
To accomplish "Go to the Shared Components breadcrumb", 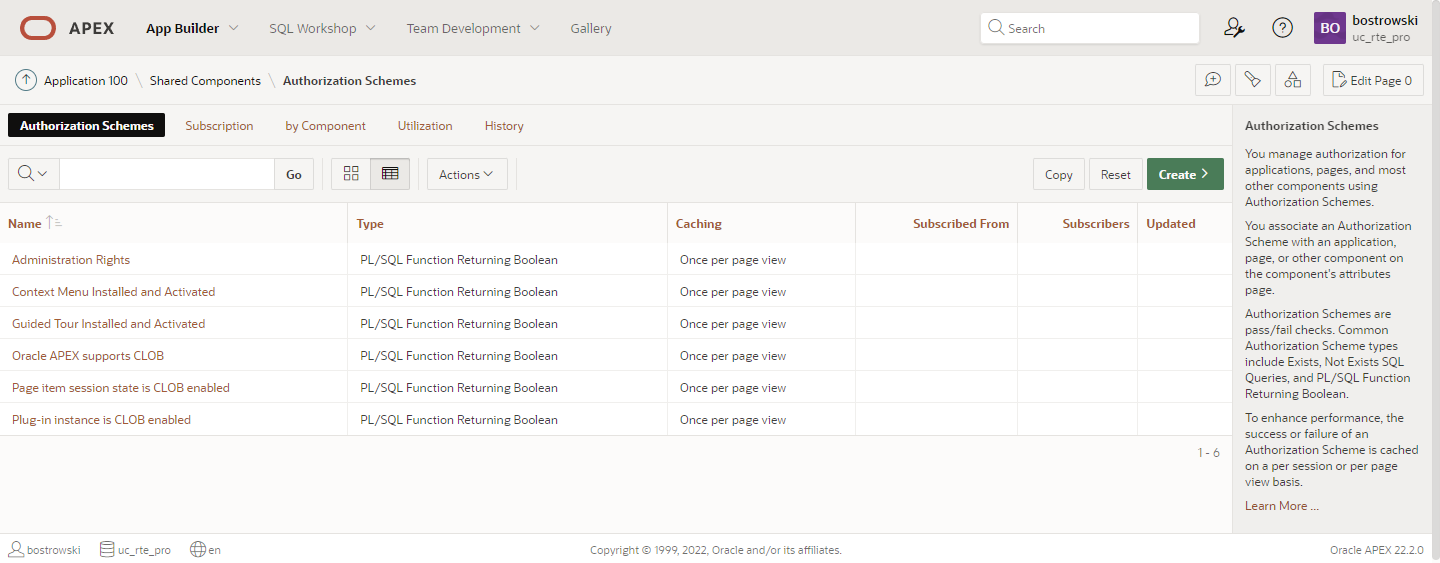I will click(x=205, y=81).
